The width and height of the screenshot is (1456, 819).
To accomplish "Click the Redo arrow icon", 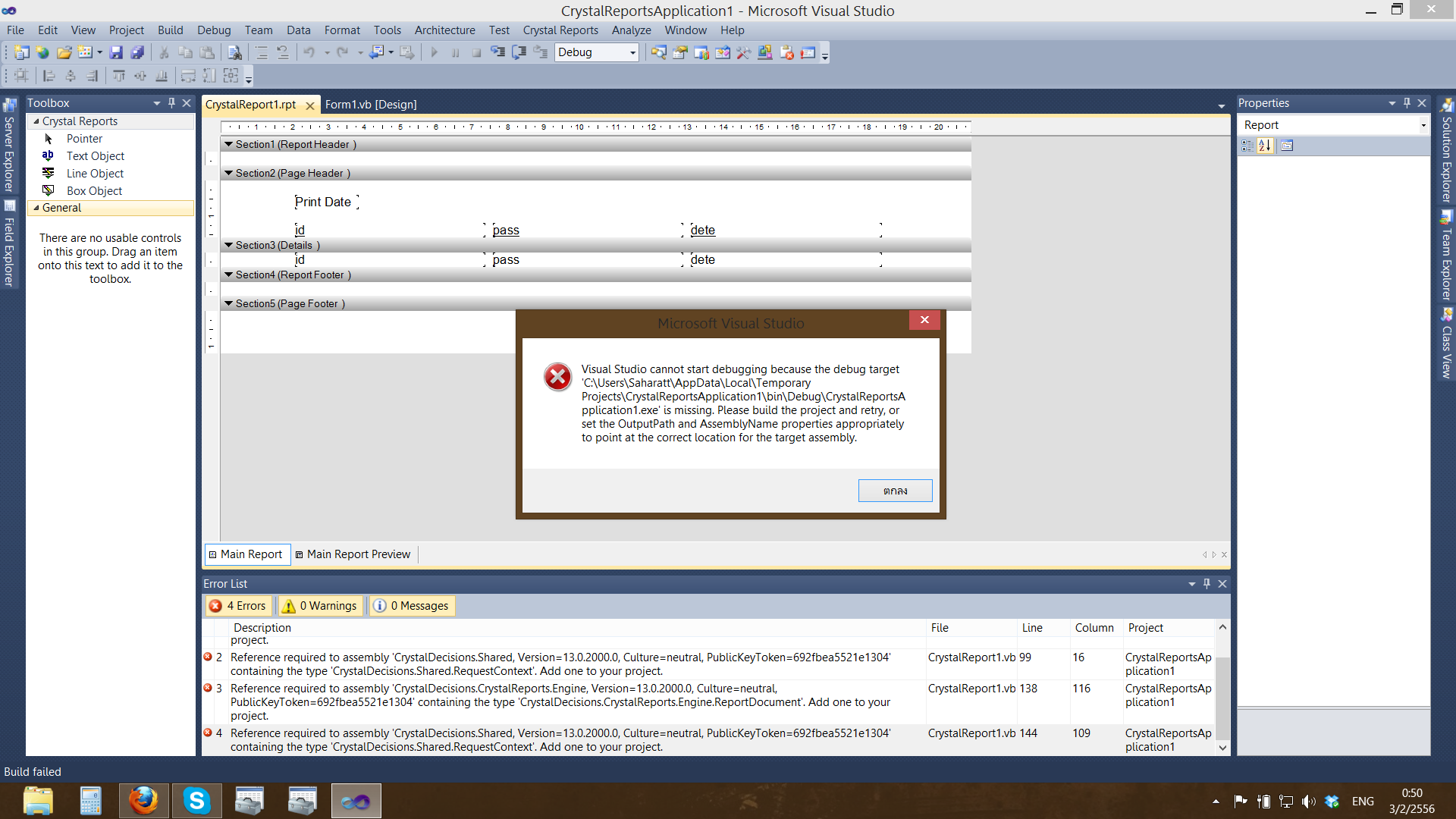I will coord(343,52).
